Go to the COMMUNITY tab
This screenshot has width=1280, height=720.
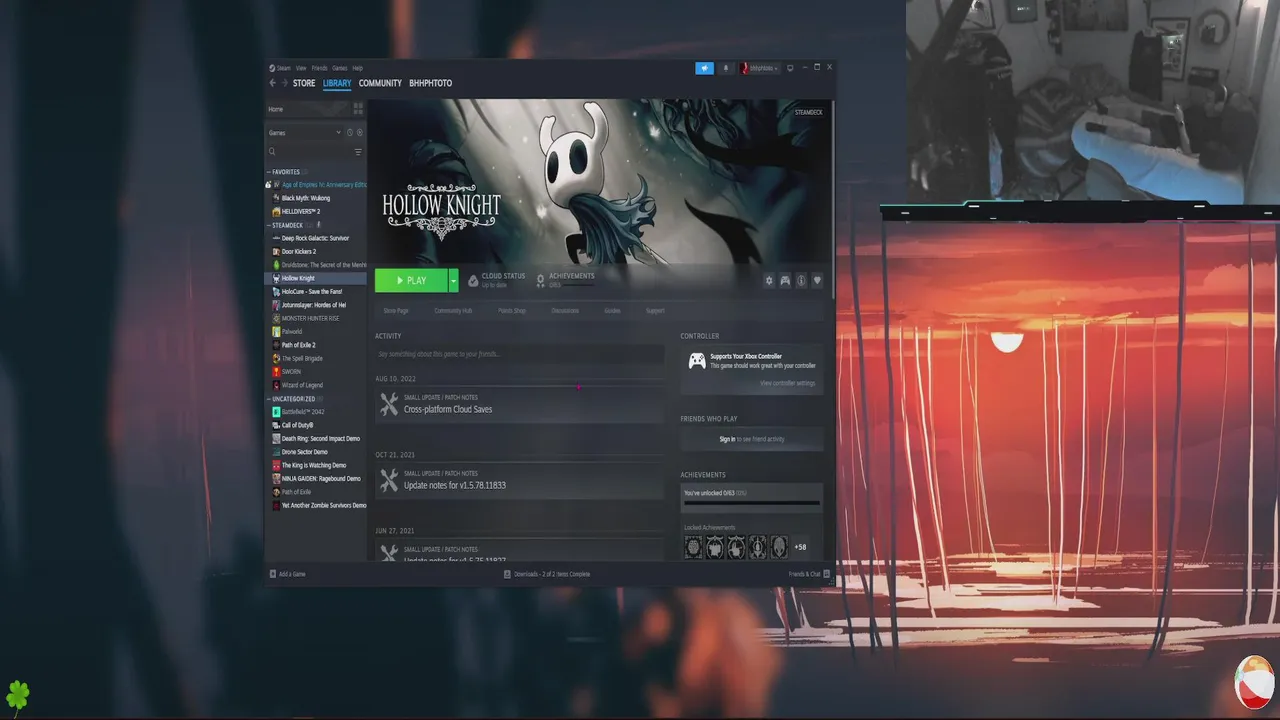point(380,83)
